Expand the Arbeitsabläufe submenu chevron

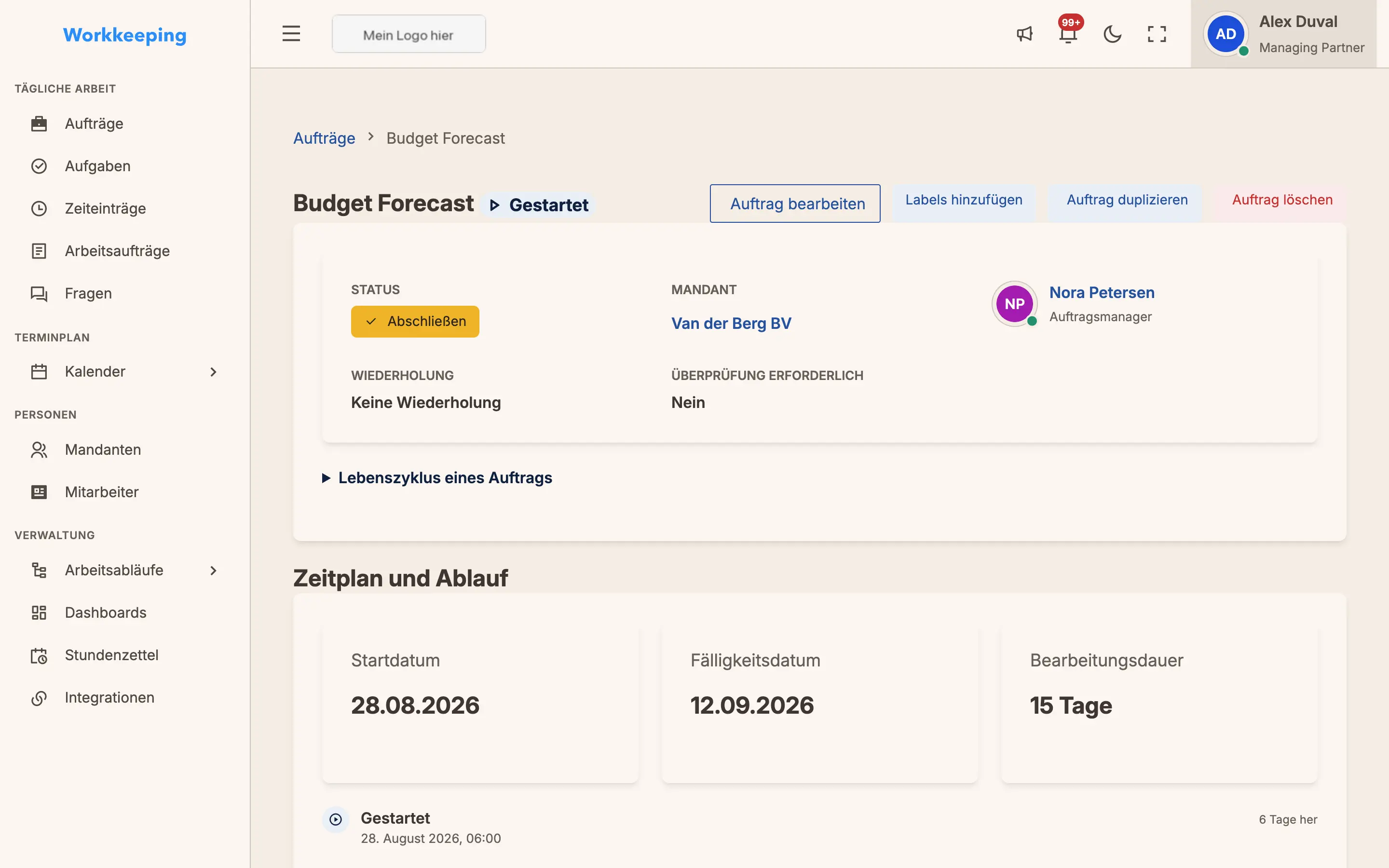pos(214,570)
